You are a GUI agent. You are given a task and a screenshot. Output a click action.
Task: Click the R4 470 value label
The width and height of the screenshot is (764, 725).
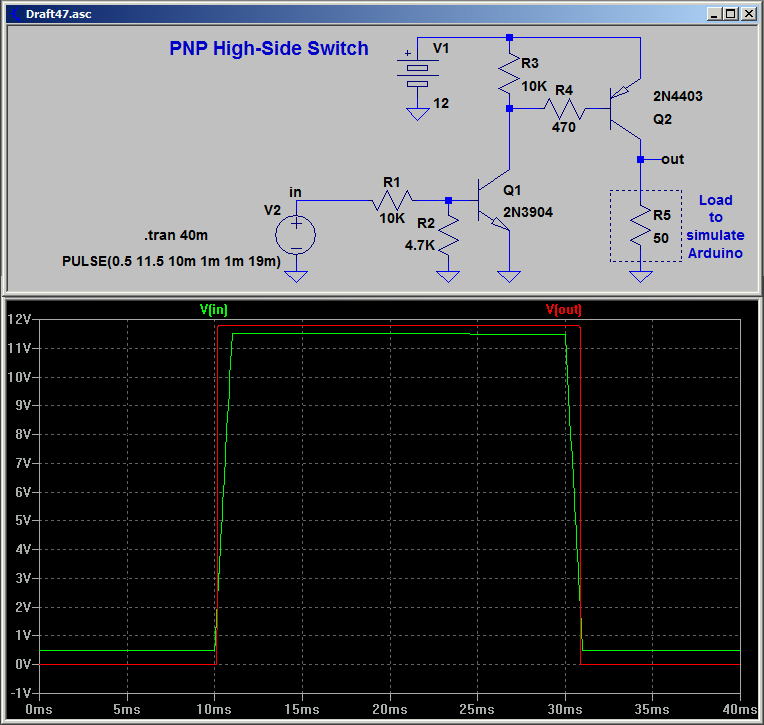click(564, 127)
